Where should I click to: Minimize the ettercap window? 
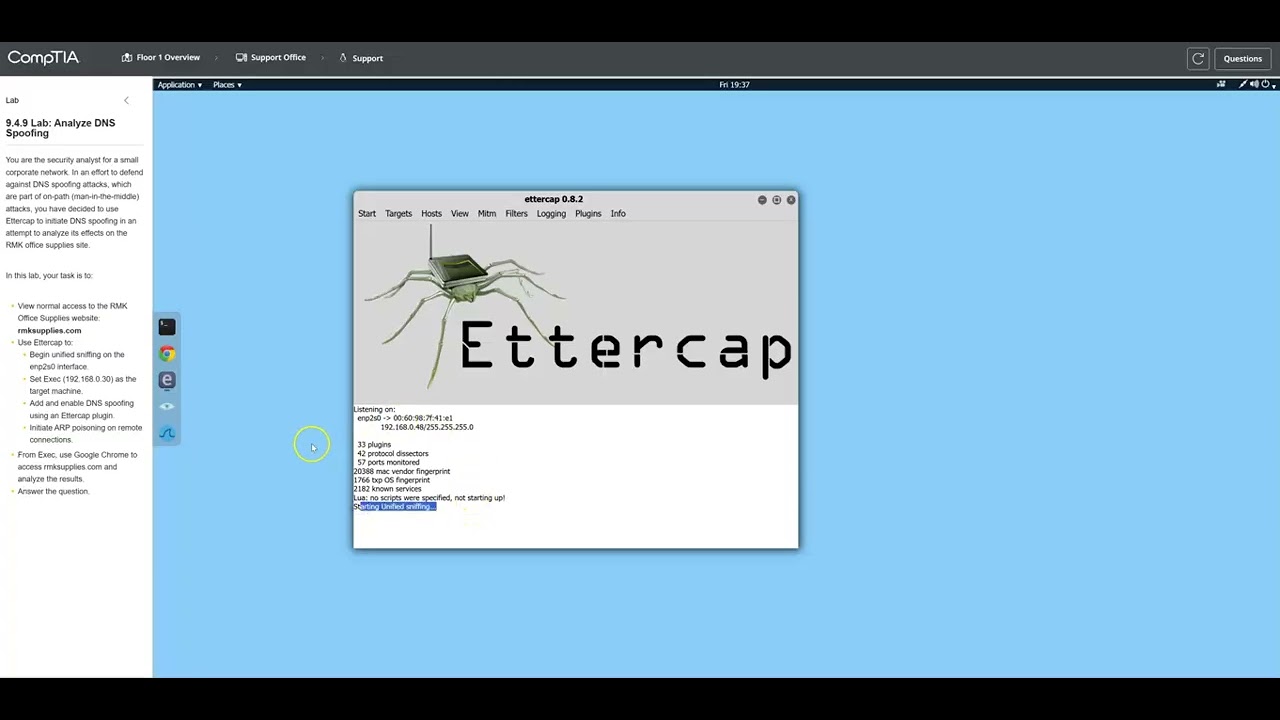click(x=762, y=200)
